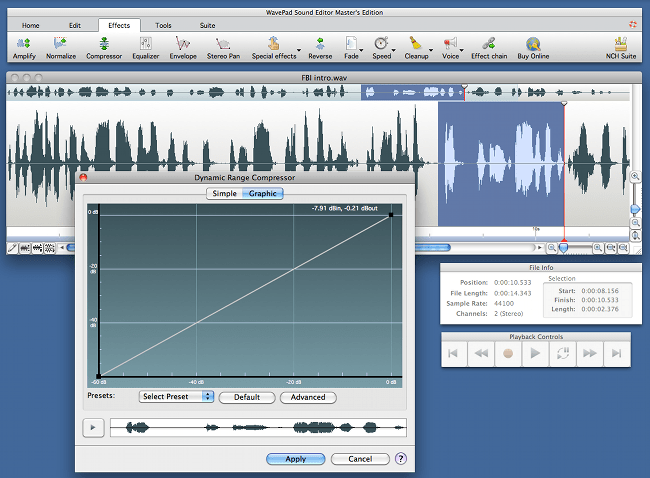Expand the Voice dropdown arrow
This screenshot has height=478, width=650.
[461, 50]
